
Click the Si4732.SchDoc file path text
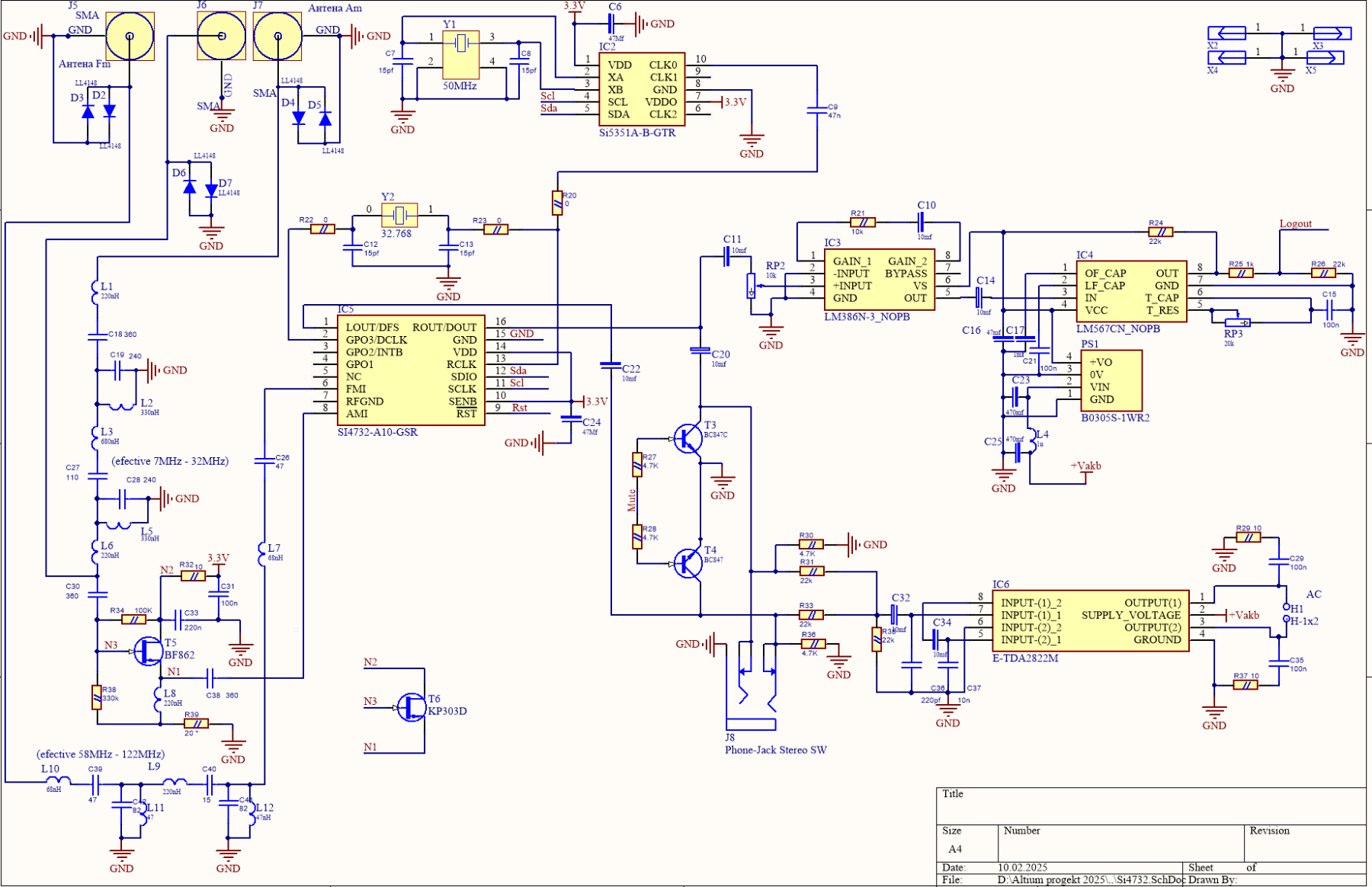1092,879
